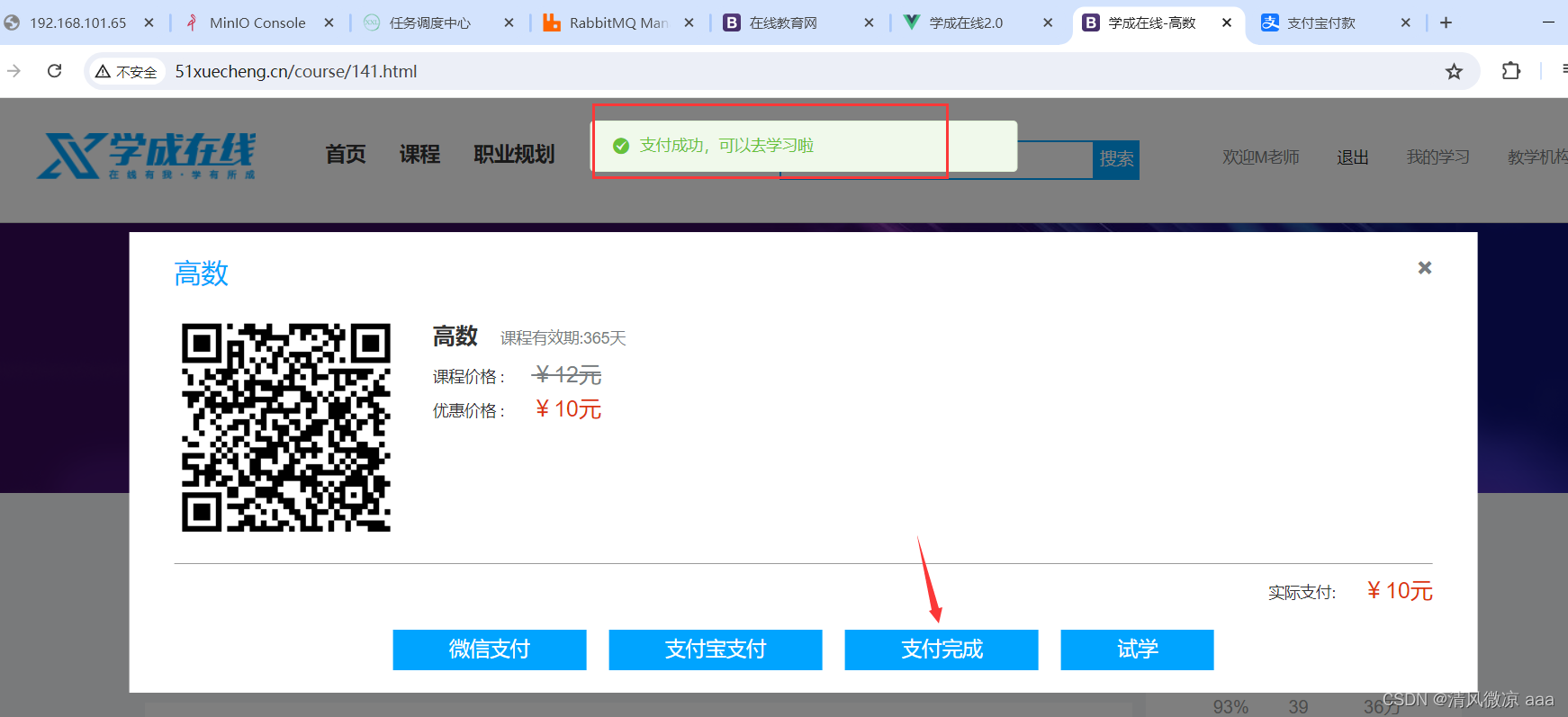1568x717 pixels.
Task: Click the green success check icon
Action: [621, 146]
